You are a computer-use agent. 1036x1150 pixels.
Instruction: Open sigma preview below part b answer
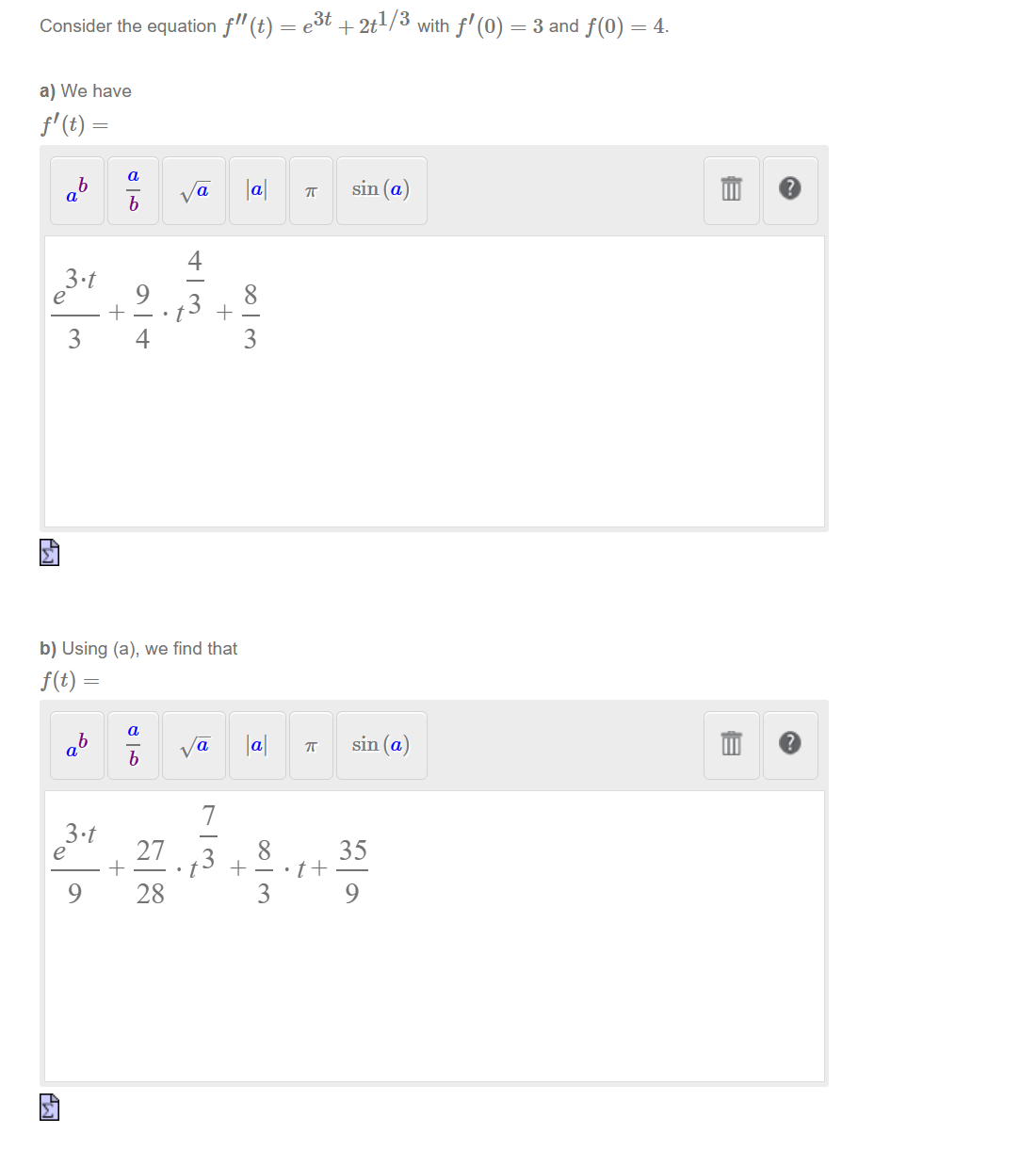[49, 1108]
